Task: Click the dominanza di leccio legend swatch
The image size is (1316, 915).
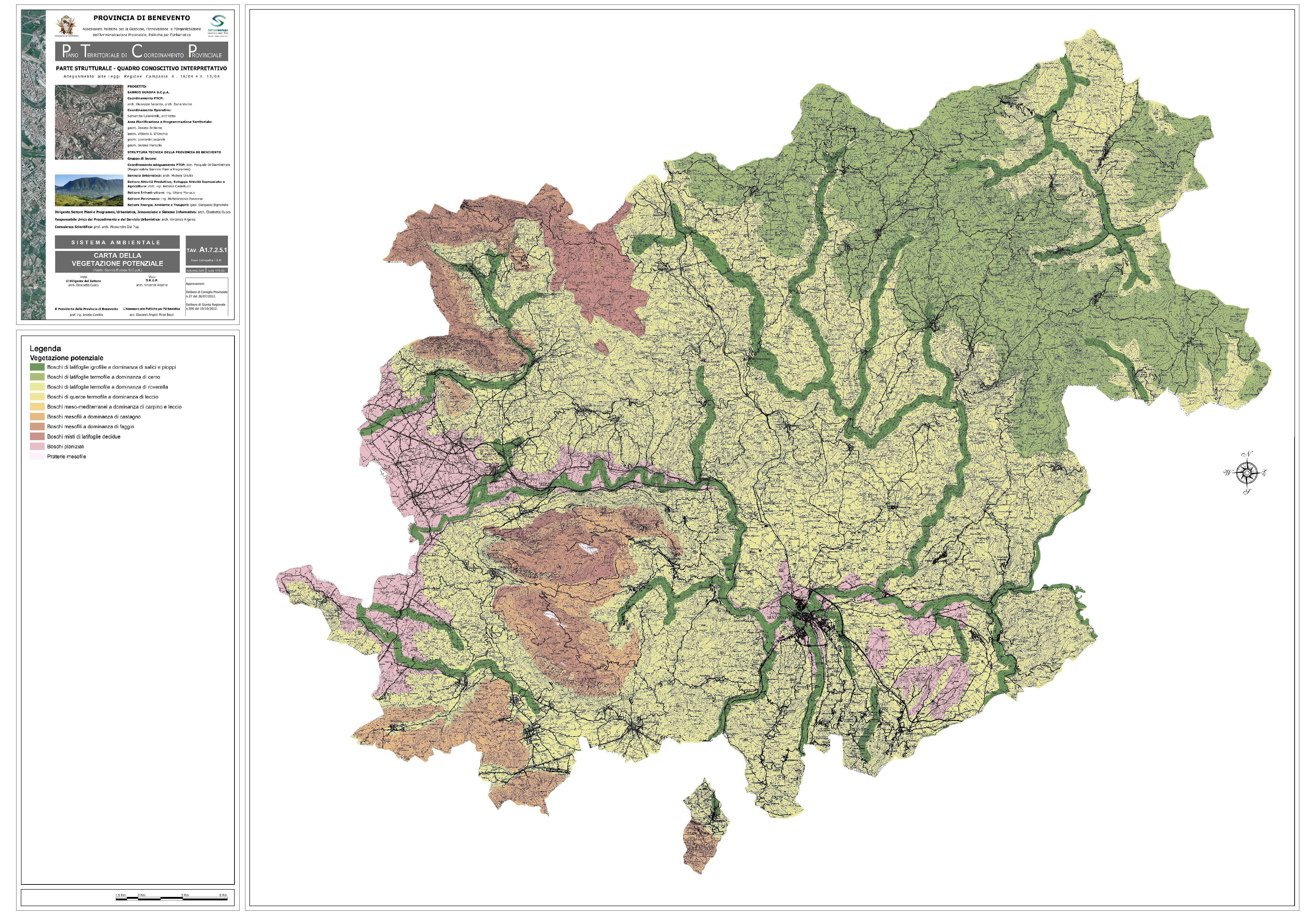Action: pyautogui.click(x=37, y=396)
